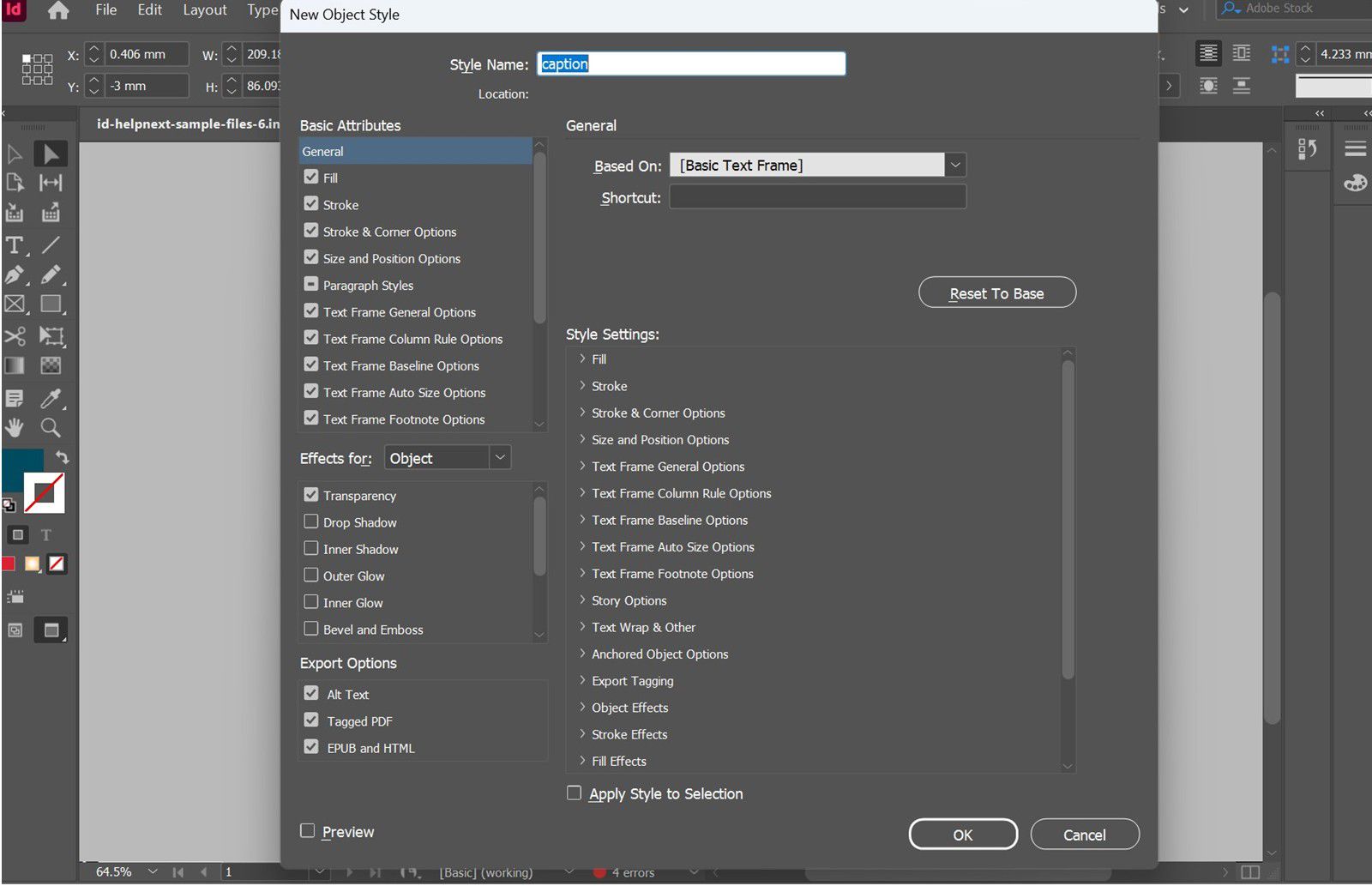
Task: Expand Text Wrap & Other settings
Action: point(582,626)
